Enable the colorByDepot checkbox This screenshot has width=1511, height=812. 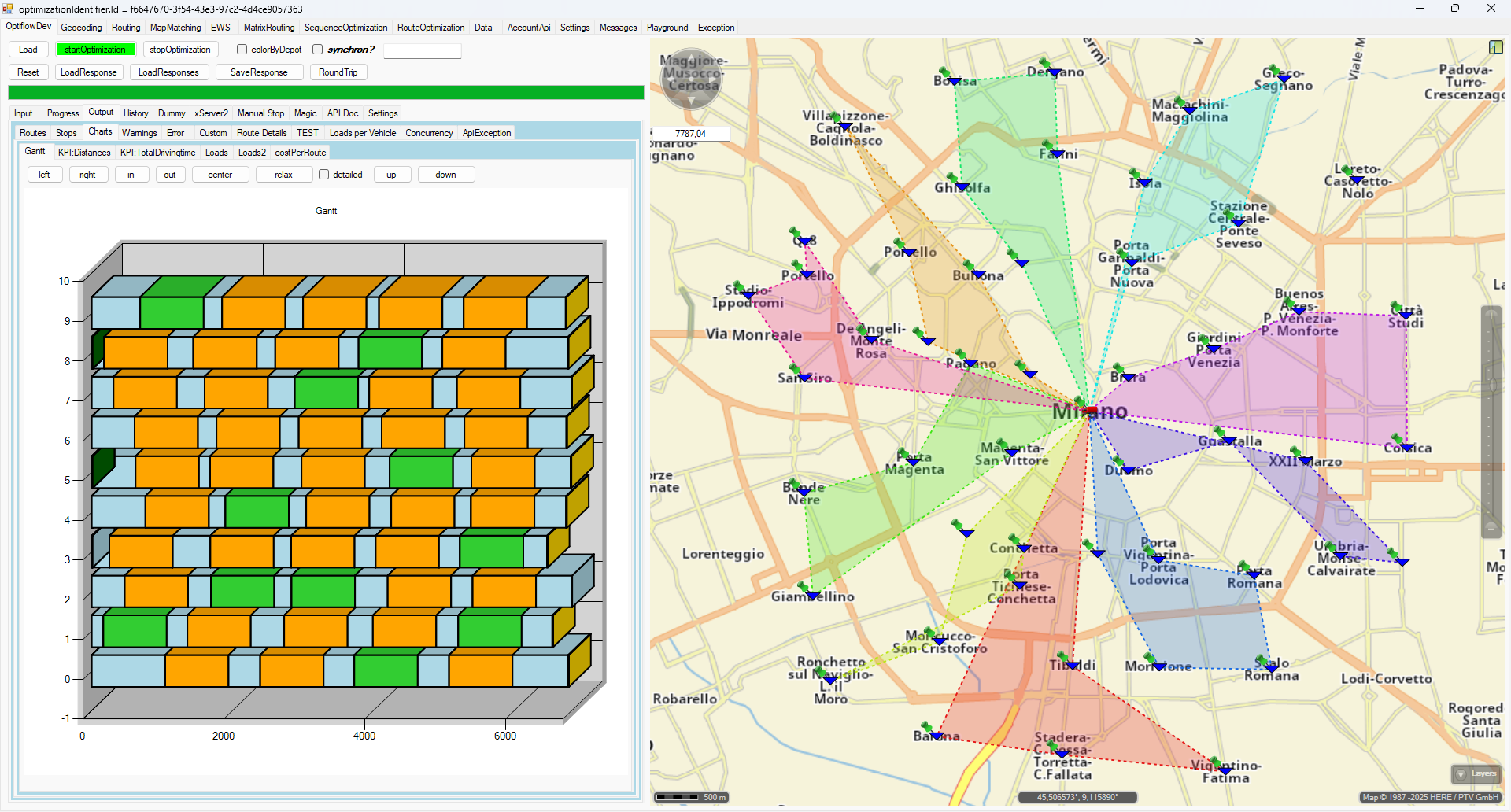pos(242,50)
